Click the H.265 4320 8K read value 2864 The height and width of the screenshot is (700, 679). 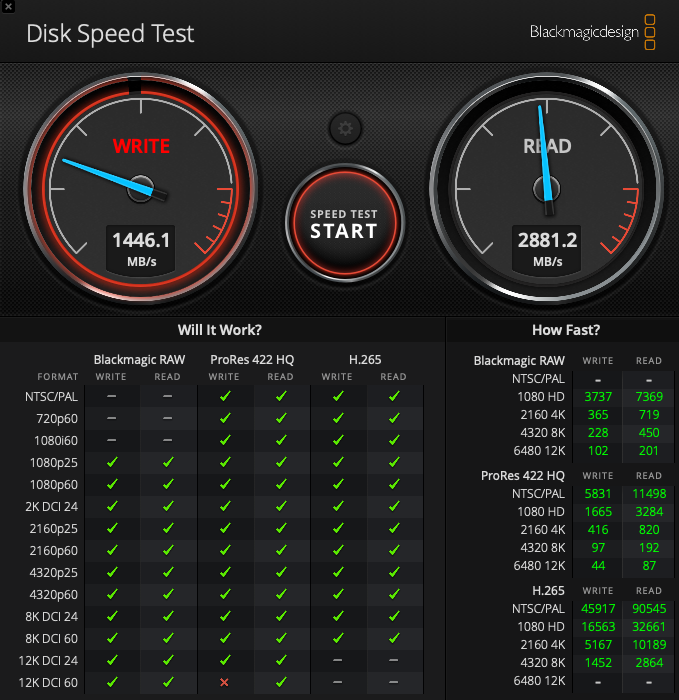pyautogui.click(x=649, y=662)
